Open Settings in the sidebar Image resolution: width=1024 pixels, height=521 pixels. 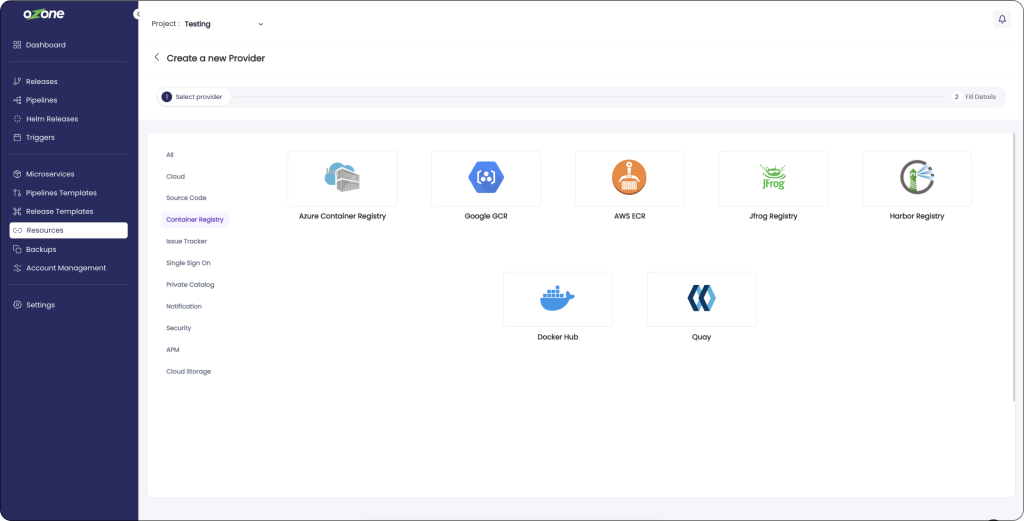pyautogui.click(x=40, y=305)
